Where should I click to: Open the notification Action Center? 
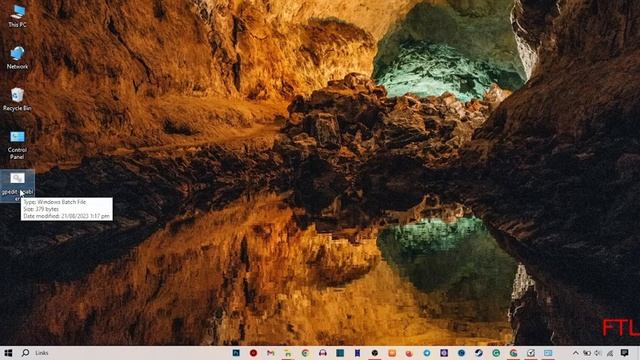pos(624,353)
